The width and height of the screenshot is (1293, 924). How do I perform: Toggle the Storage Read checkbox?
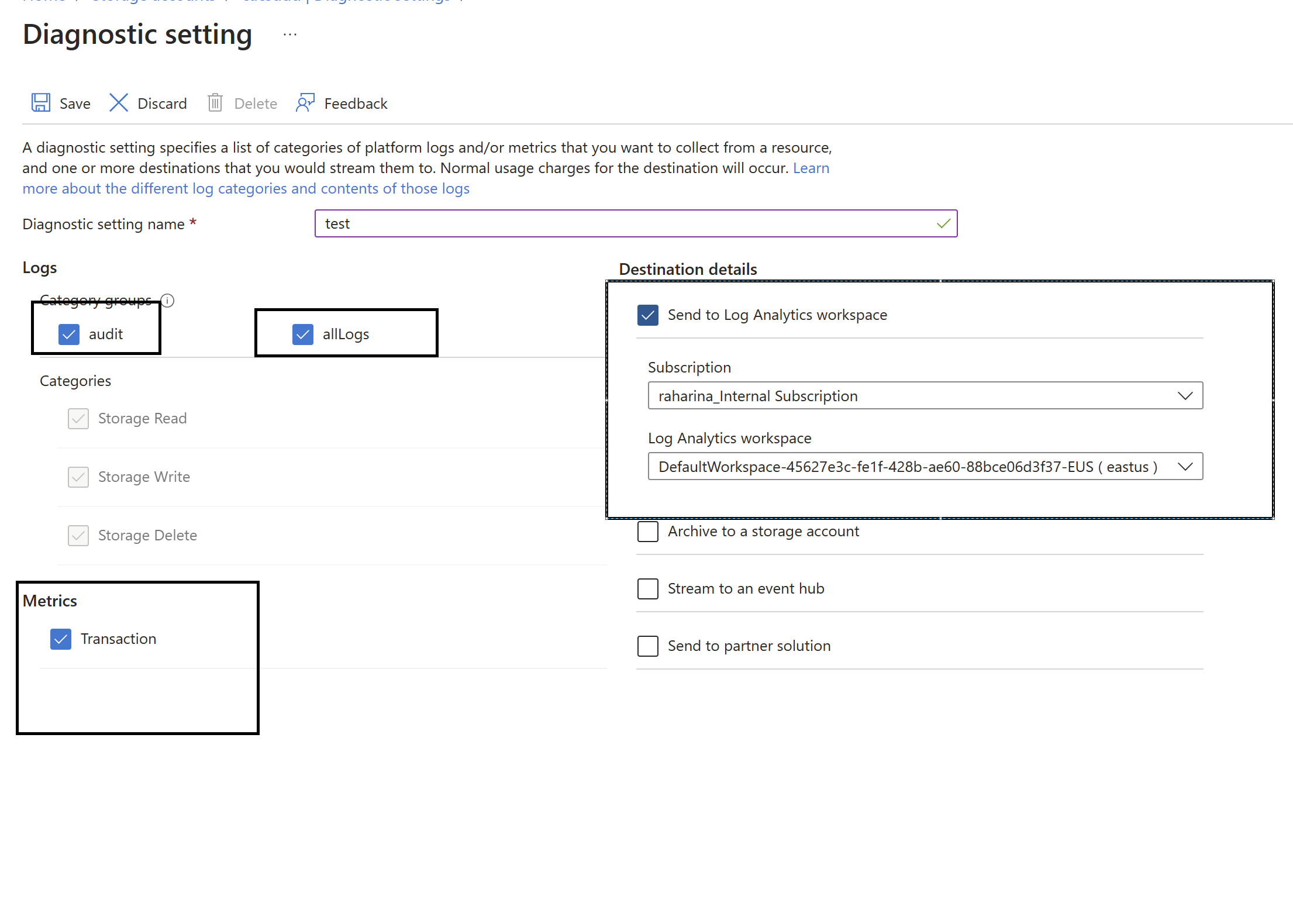coord(78,419)
